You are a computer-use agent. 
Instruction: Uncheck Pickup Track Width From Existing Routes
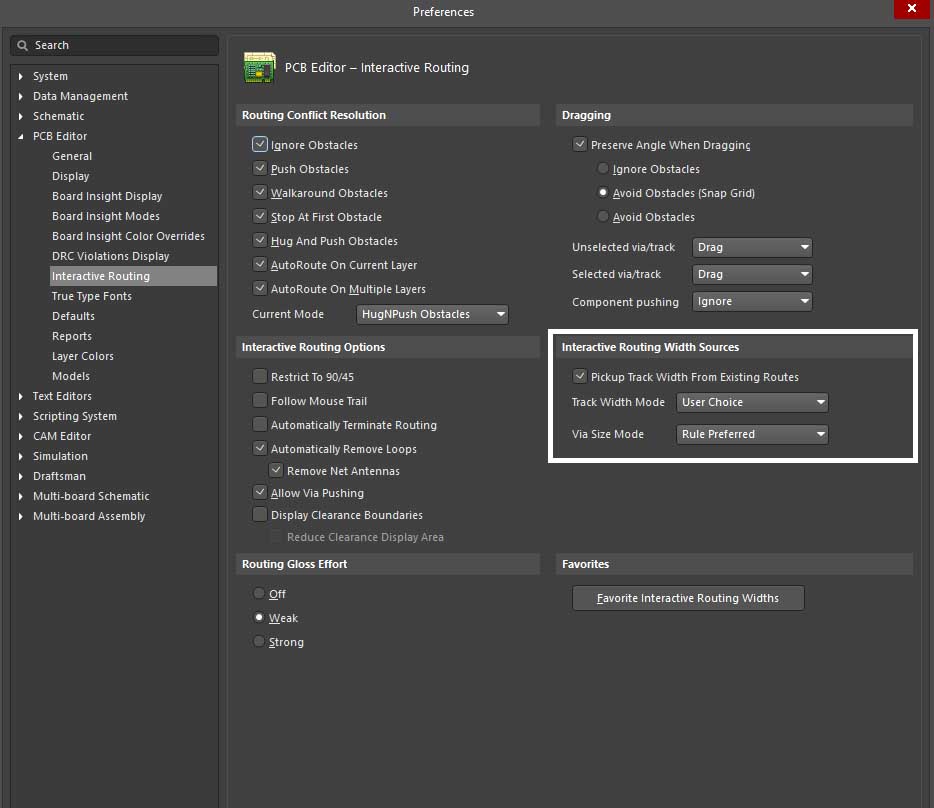click(579, 377)
